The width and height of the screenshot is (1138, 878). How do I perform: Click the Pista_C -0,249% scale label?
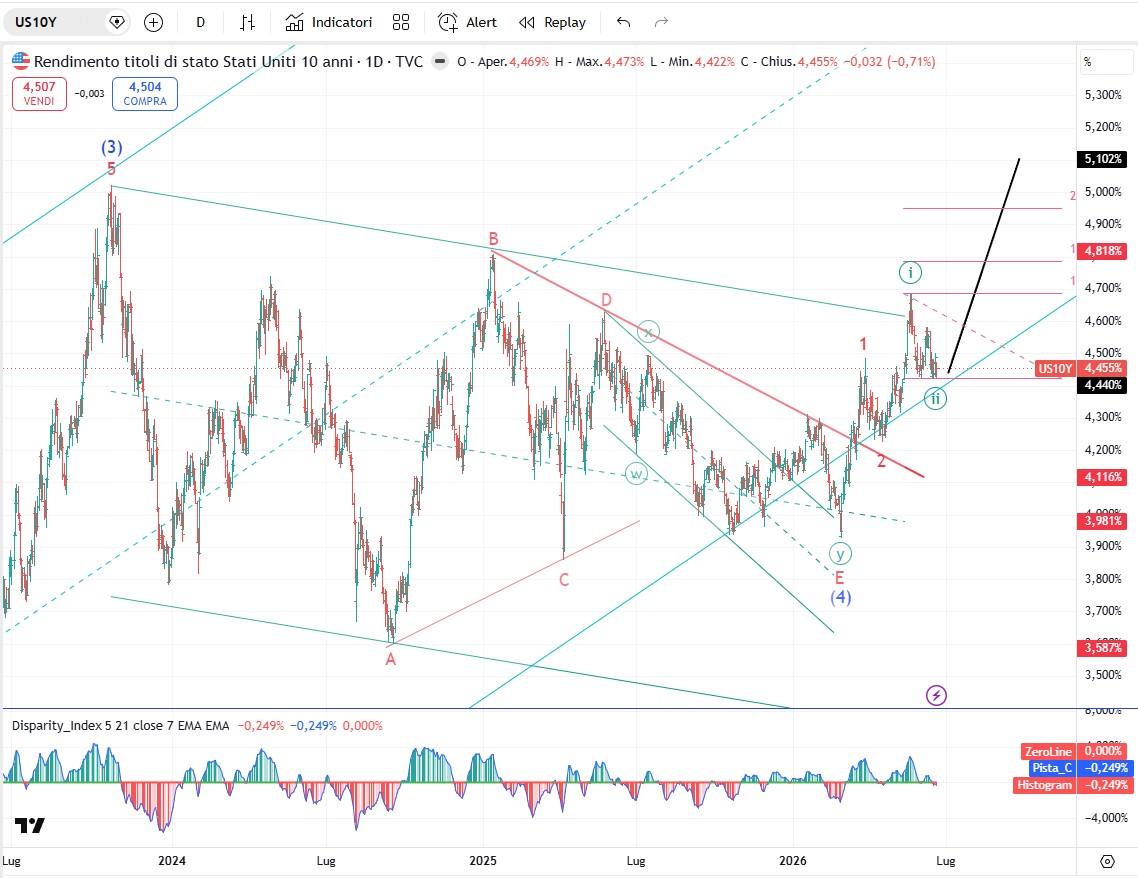pos(1080,768)
